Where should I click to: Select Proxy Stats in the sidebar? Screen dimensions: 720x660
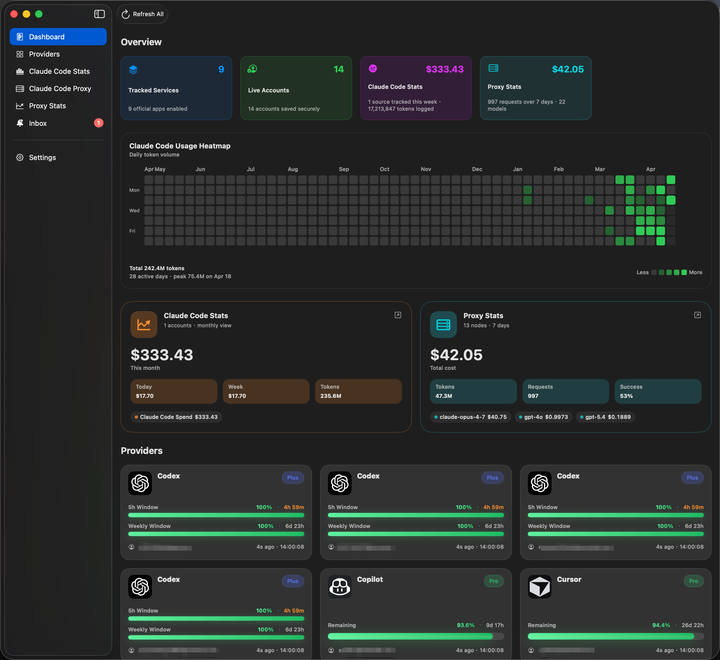[x=58, y=106]
